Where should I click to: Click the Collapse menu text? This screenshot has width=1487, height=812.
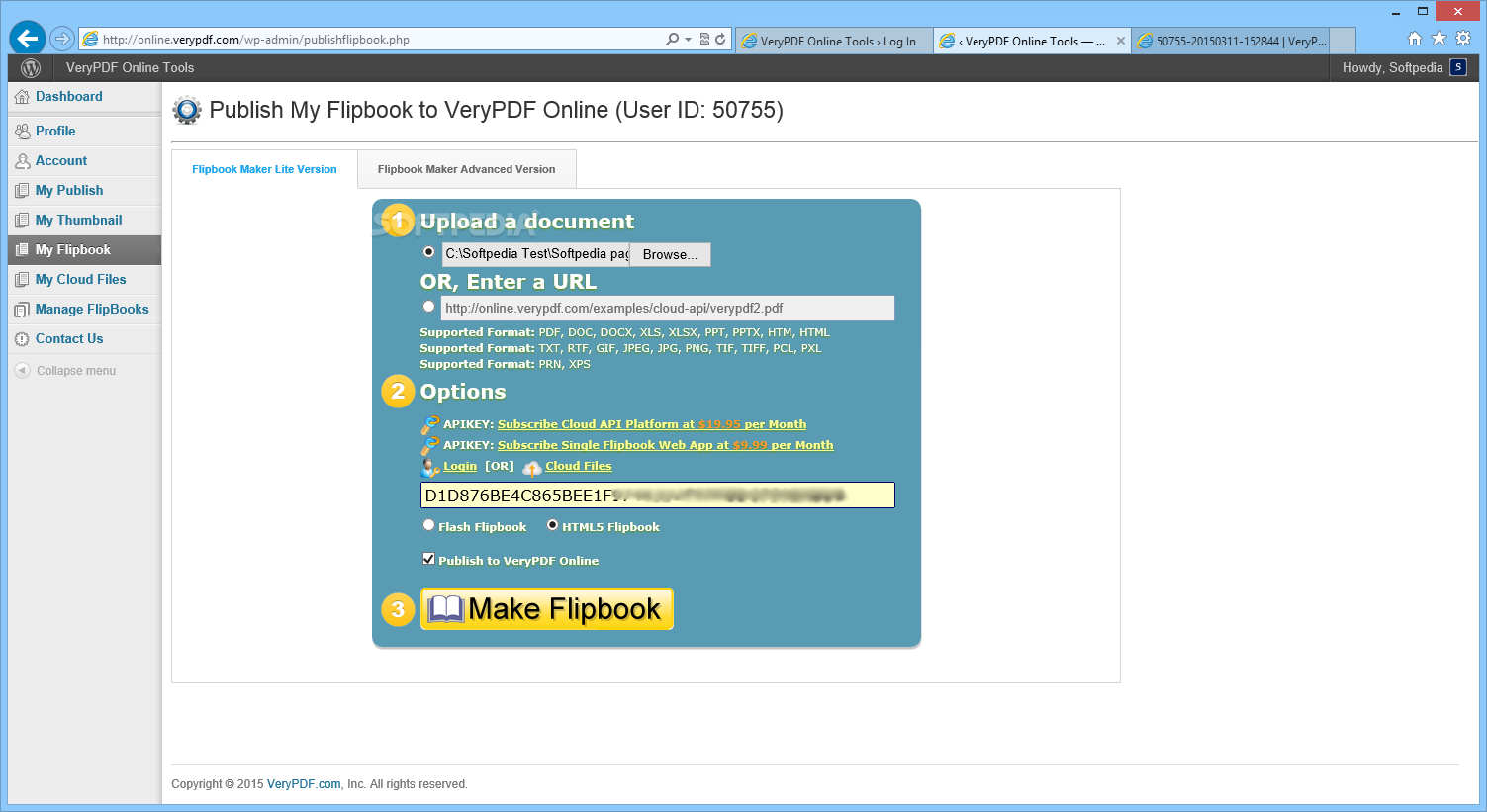pos(76,371)
